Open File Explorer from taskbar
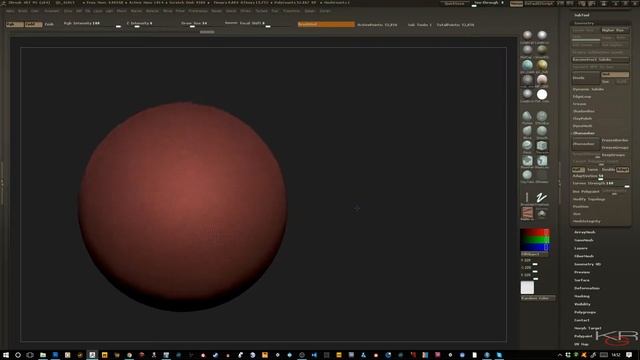The image size is (640, 360). point(42,355)
